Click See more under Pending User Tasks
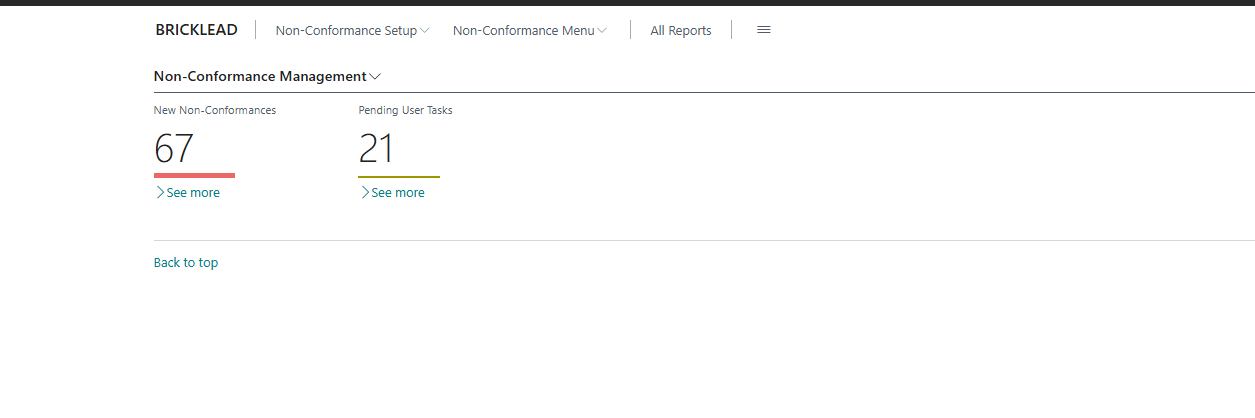The height and width of the screenshot is (418, 1255). click(x=398, y=193)
